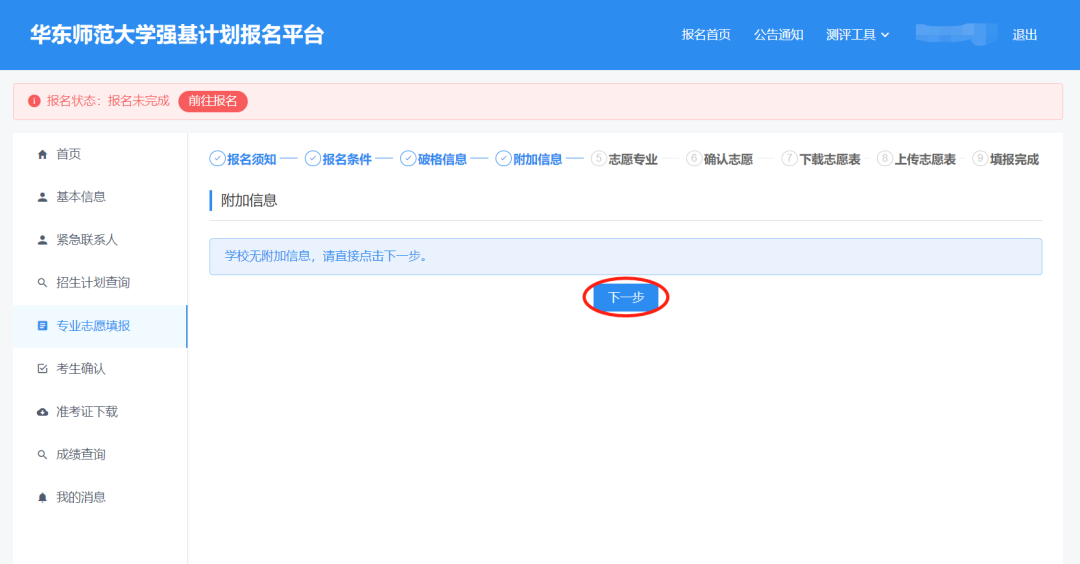Click the cloud download icon beside 准考证下载
This screenshot has height=564, width=1080.
tap(42, 412)
